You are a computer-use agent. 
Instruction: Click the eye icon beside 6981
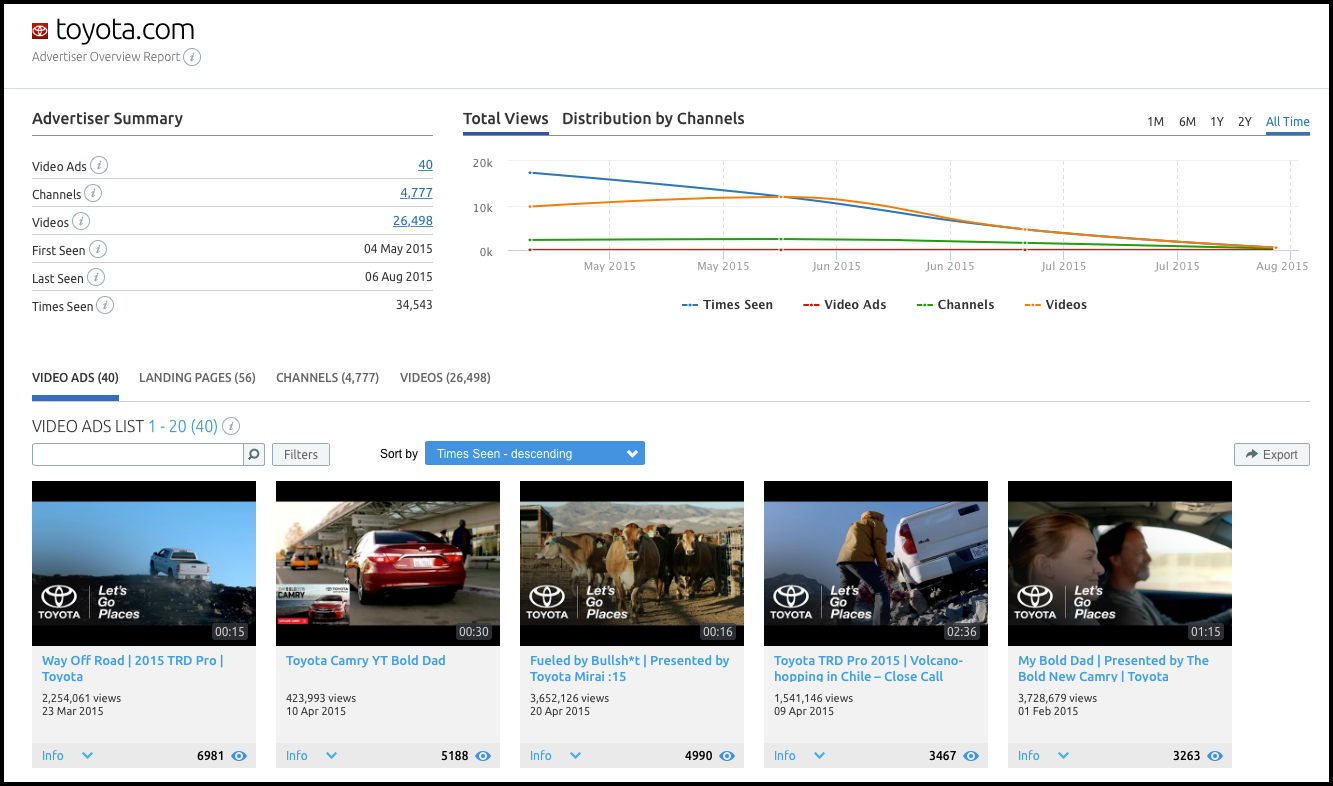[239, 756]
